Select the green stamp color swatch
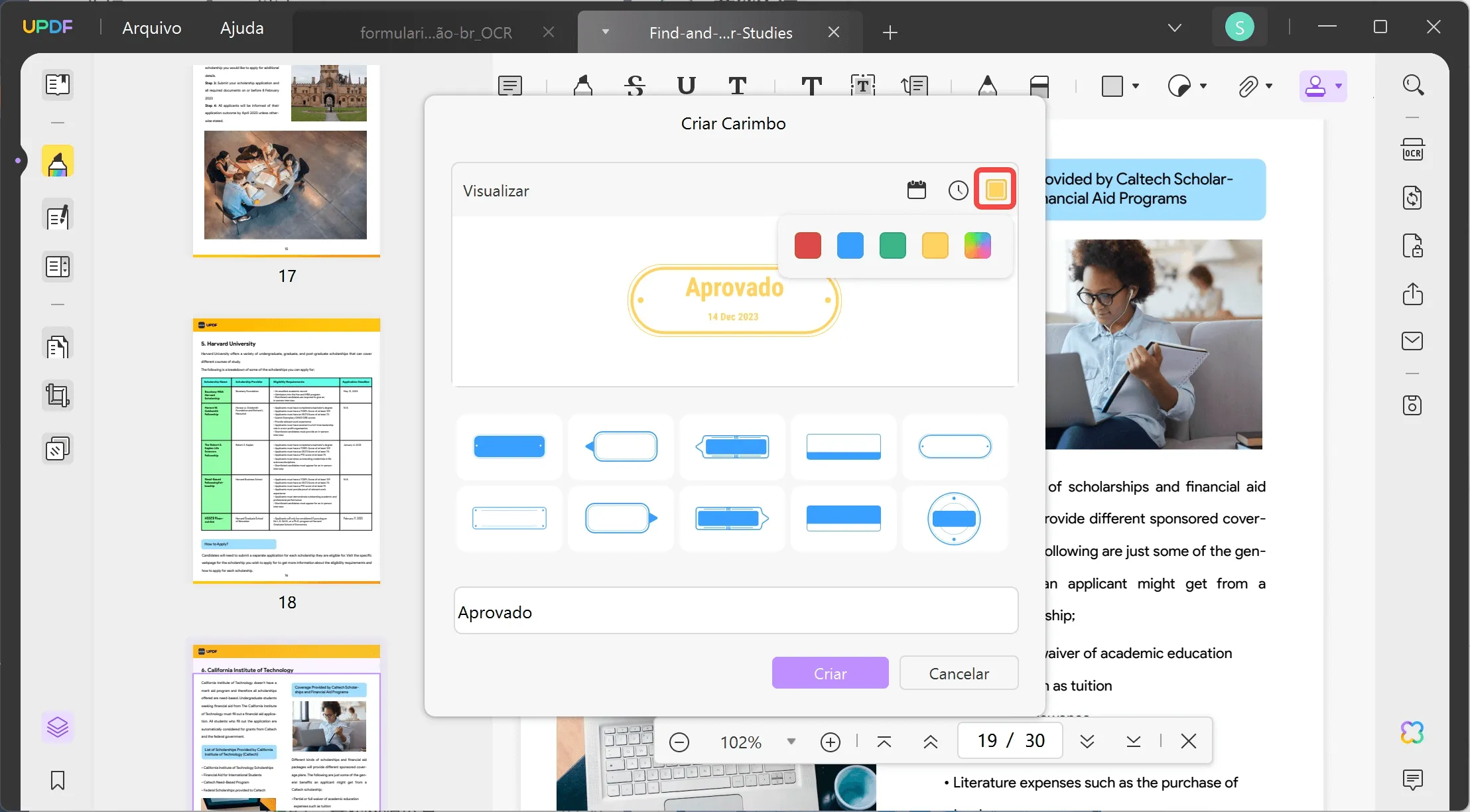 (x=892, y=245)
